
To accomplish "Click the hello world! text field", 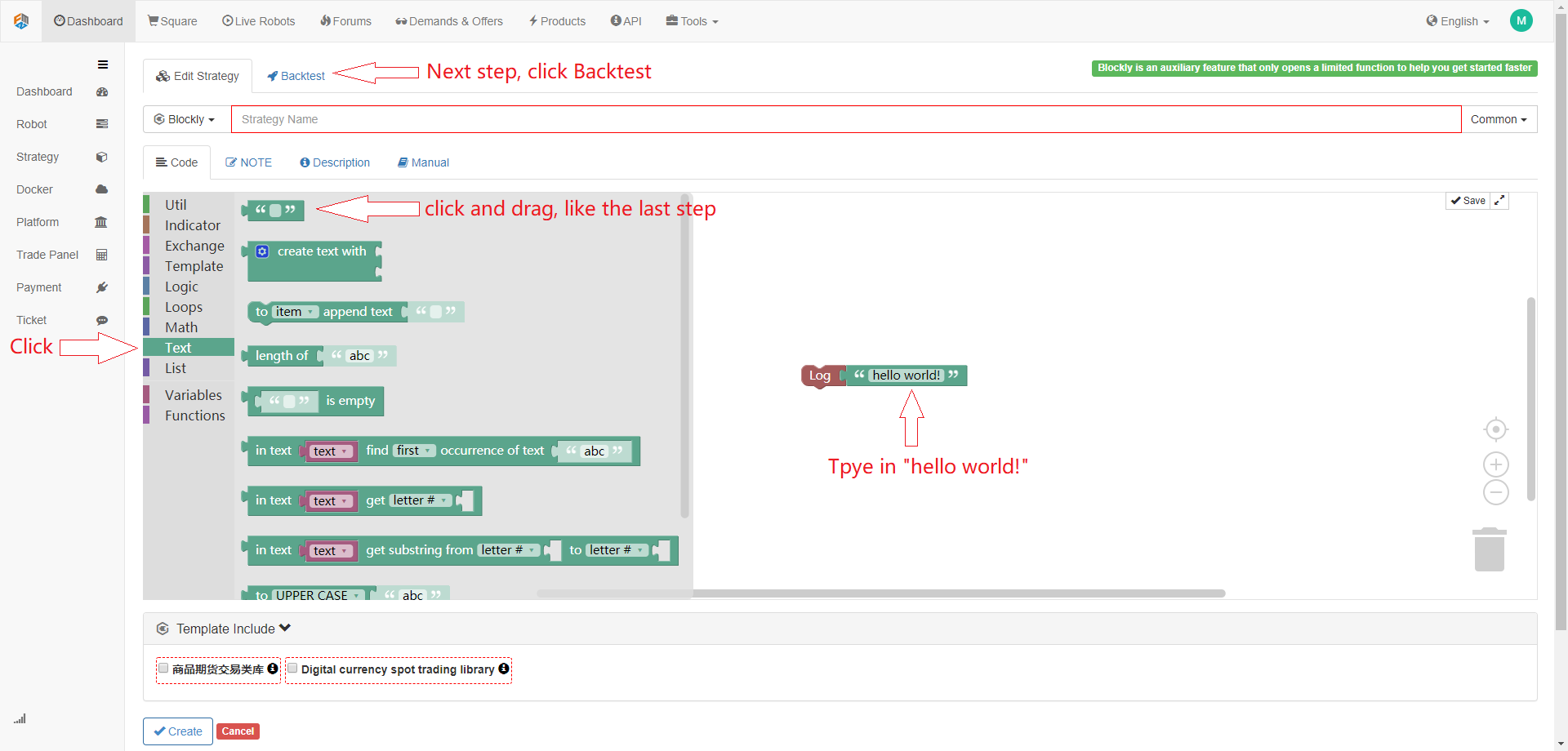I will click(906, 375).
